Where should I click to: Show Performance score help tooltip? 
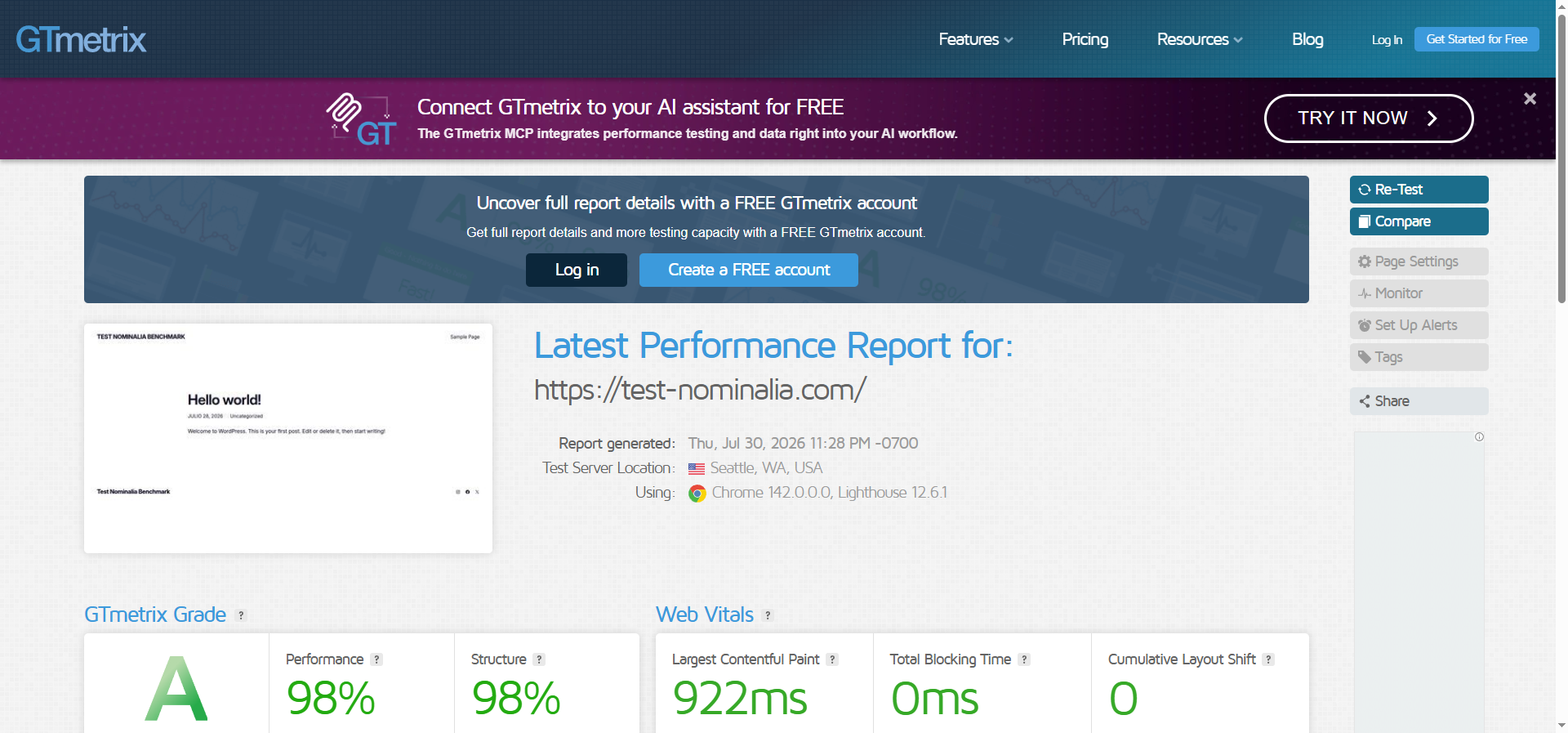tap(376, 659)
